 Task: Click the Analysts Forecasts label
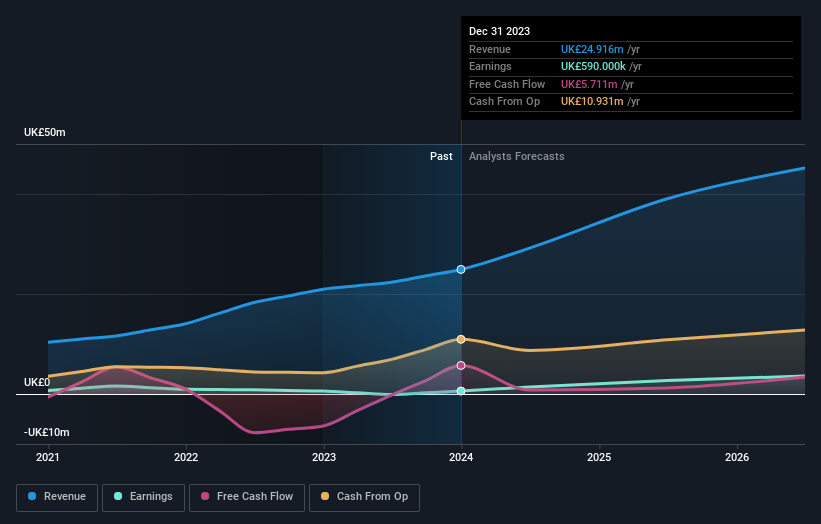(x=516, y=157)
